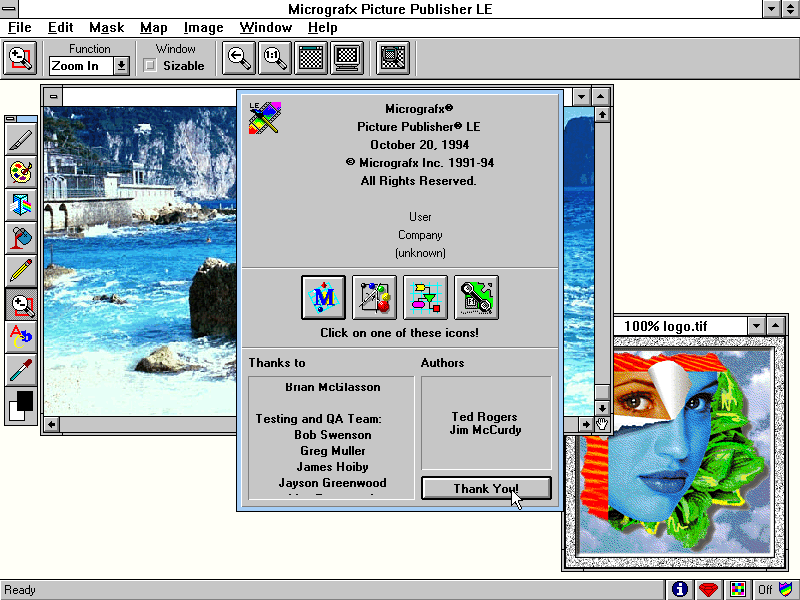Click the Off indicator in the status bar
This screenshot has height=600, width=800.
coord(765,590)
